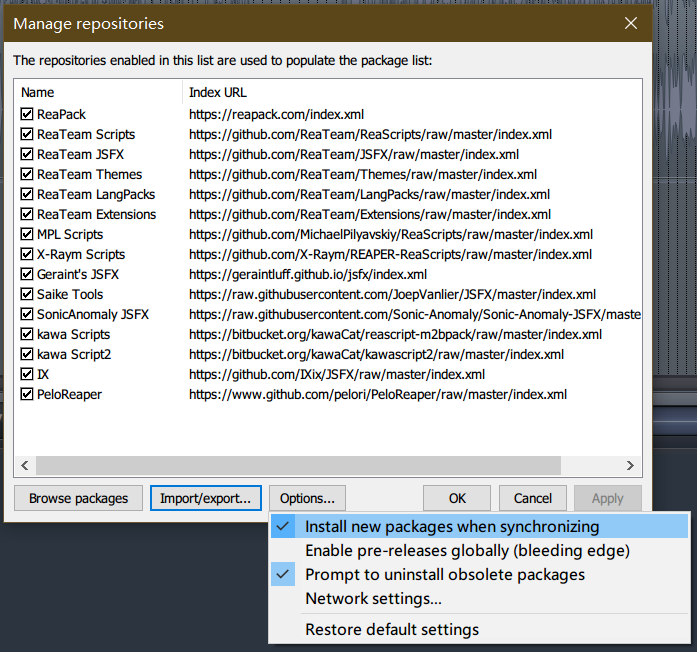This screenshot has width=697, height=652.
Task: Disable the MPL Scripts repository
Action: [x=27, y=234]
